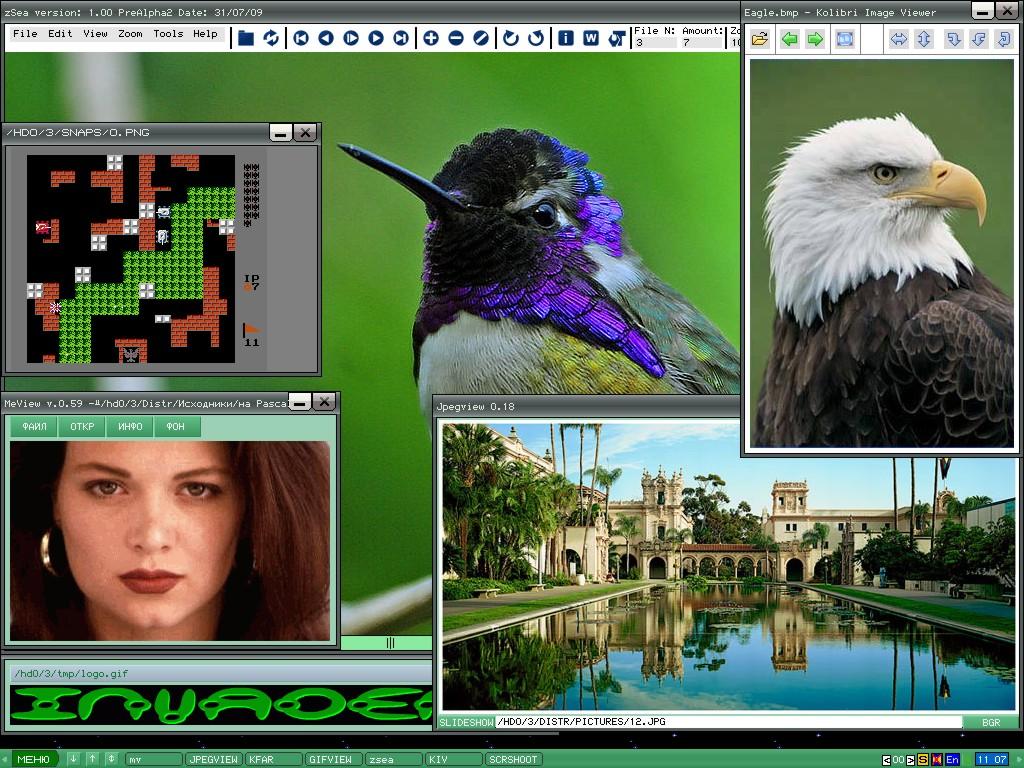
Task: Go to next image with green right arrow
Action: point(815,39)
